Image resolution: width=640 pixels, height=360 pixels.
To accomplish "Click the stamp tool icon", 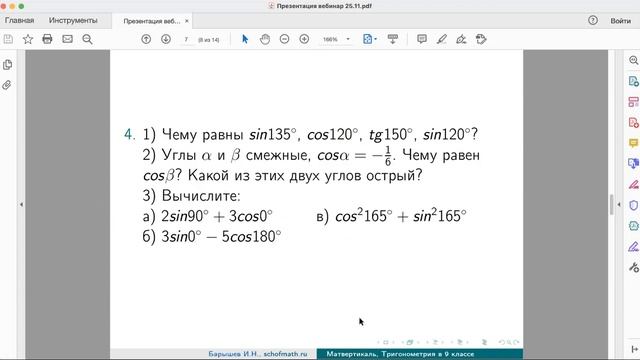I will pyautogui.click(x=481, y=39).
